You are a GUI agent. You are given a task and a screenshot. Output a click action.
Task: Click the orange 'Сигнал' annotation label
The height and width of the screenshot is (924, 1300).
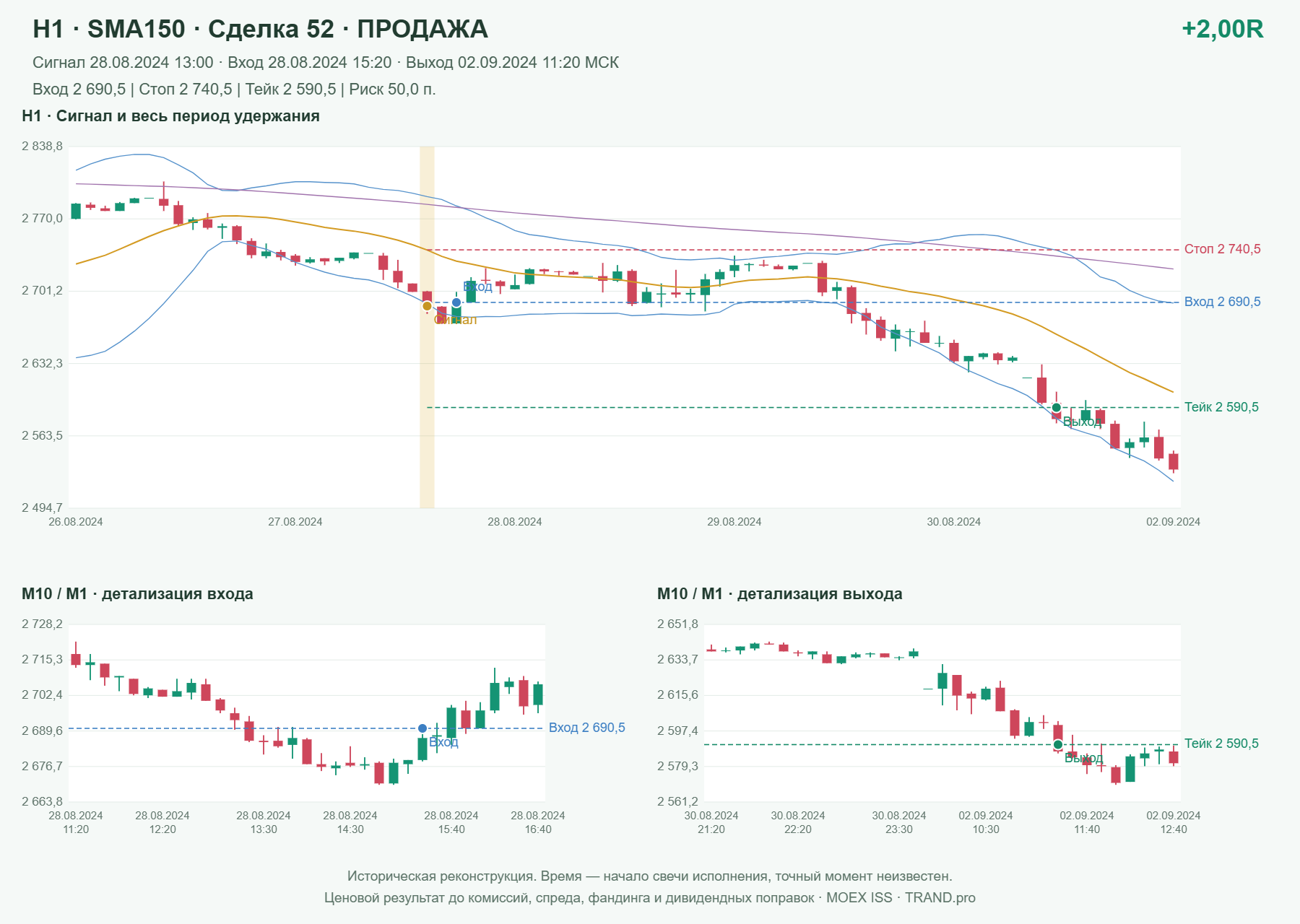click(456, 320)
